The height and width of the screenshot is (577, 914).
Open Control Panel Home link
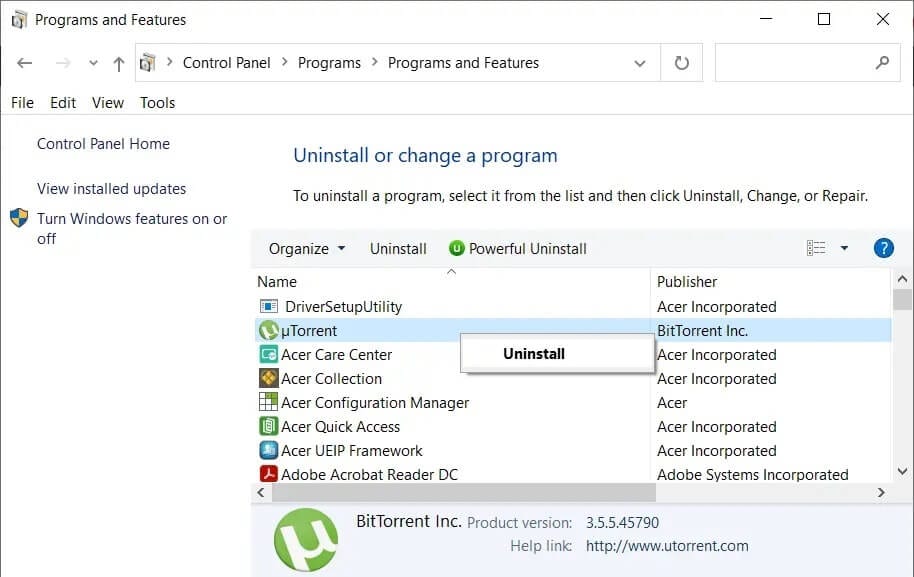click(x=103, y=144)
